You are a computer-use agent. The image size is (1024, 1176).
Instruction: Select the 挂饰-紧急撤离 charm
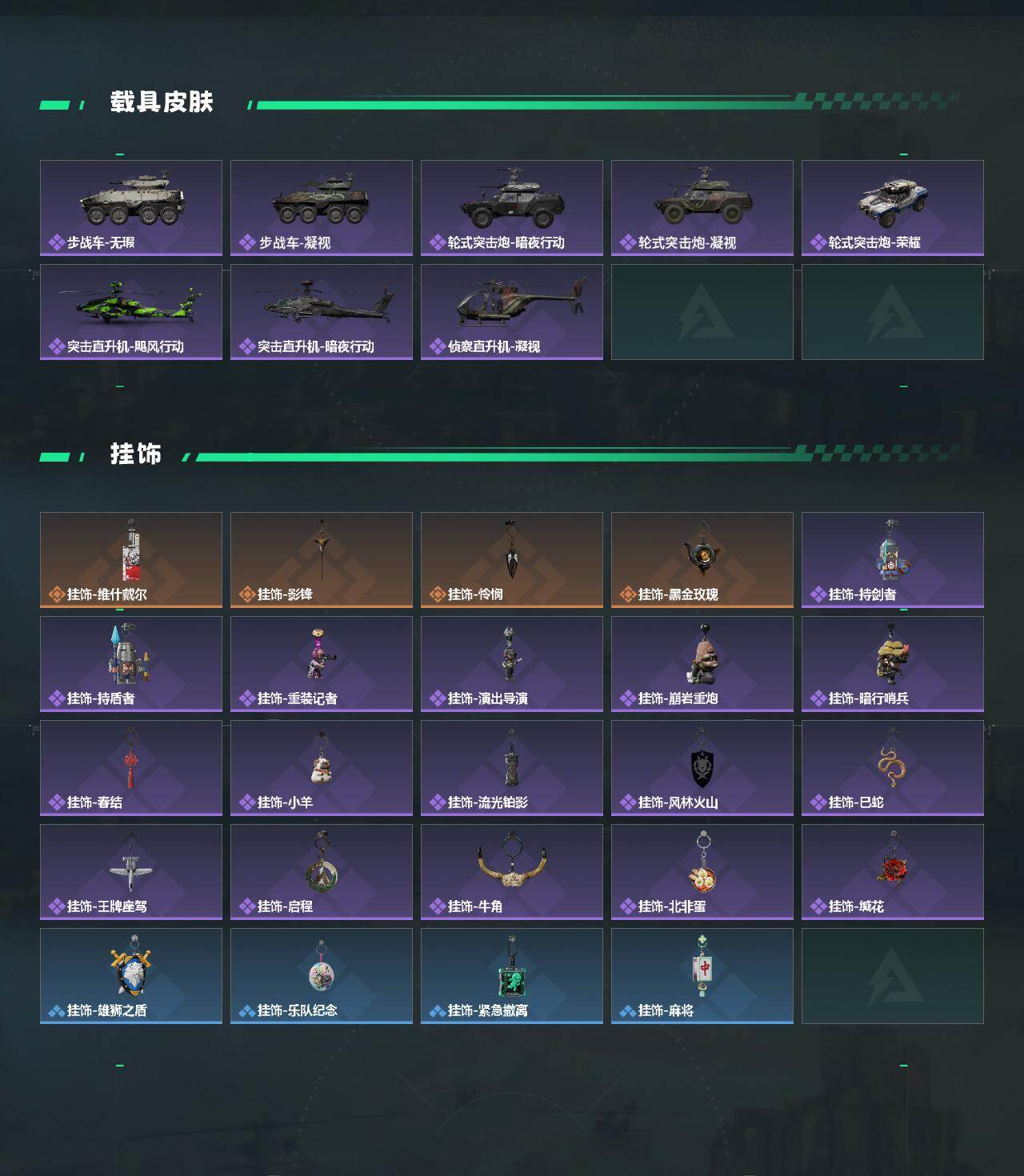click(512, 976)
